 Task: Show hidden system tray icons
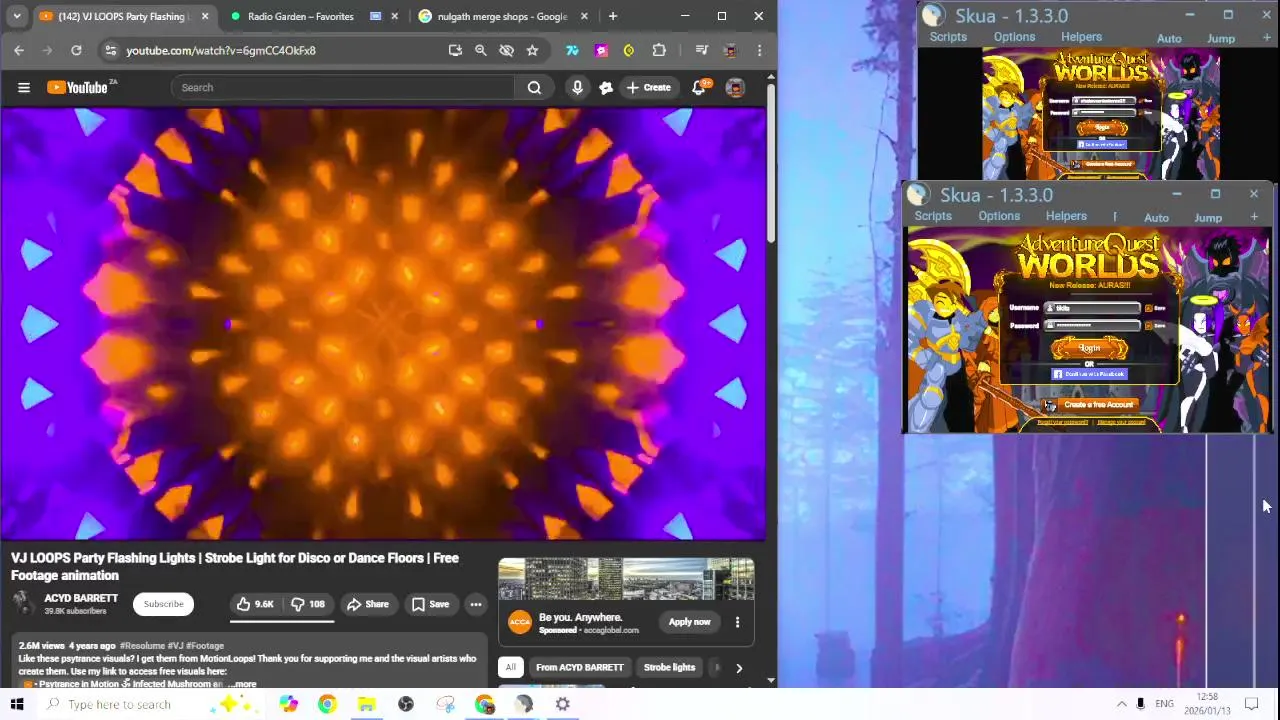1121,704
